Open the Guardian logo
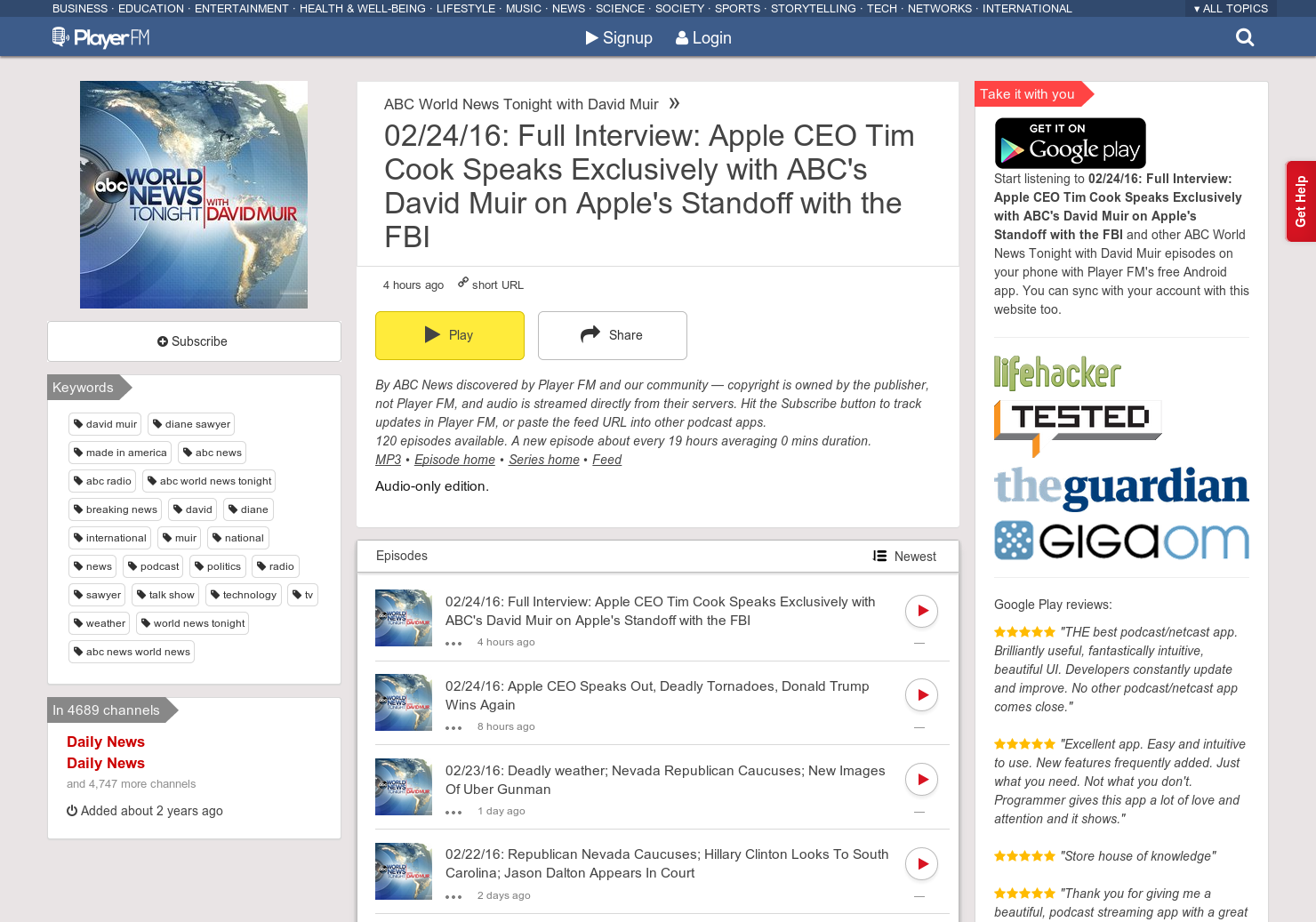1316x922 pixels. point(1121,488)
